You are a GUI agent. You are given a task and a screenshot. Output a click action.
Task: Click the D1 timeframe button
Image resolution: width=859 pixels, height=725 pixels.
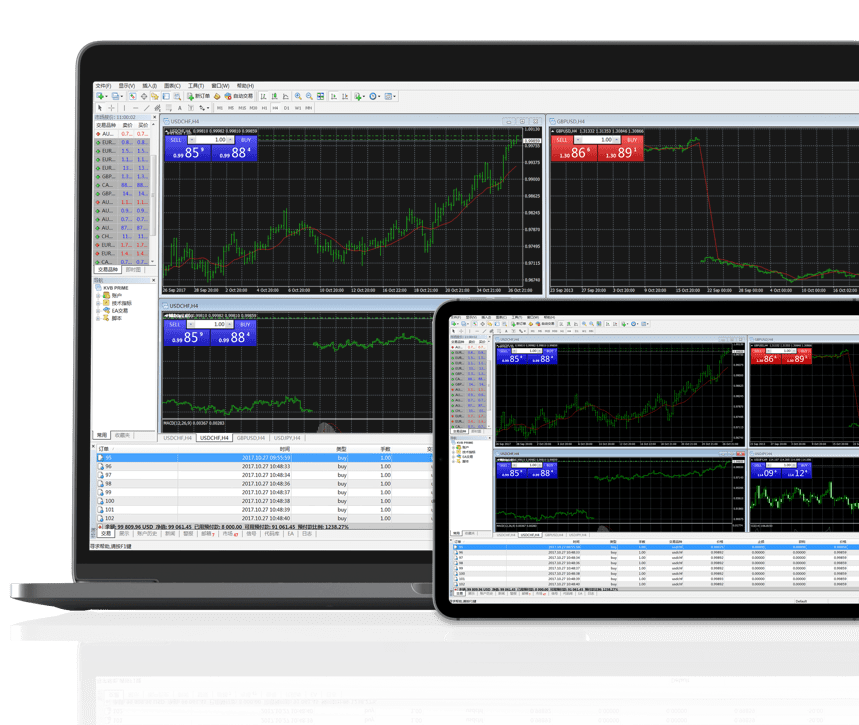tap(287, 108)
